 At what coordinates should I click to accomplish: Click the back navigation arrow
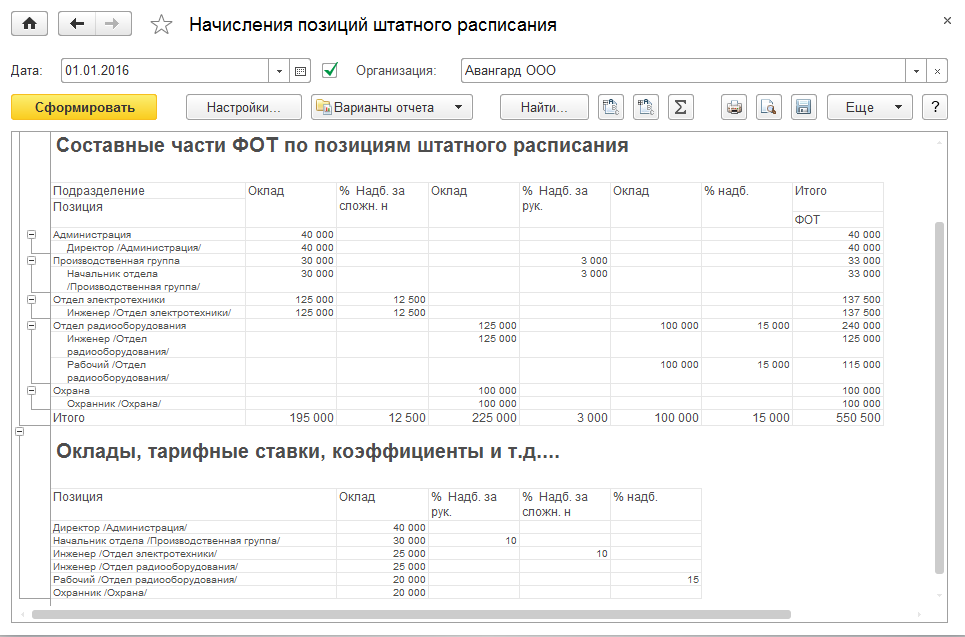tap(78, 25)
